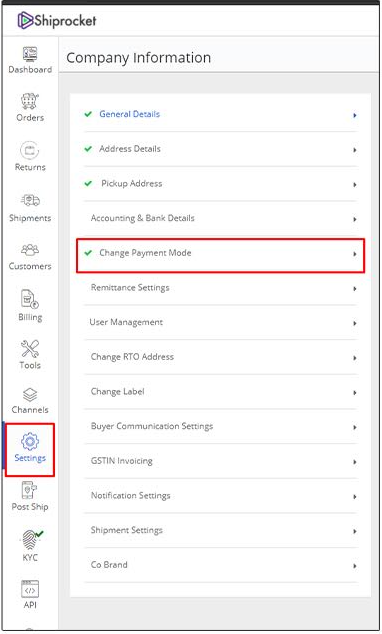Expand Shipment Settings arrow
382x634 pixels.
(355, 531)
